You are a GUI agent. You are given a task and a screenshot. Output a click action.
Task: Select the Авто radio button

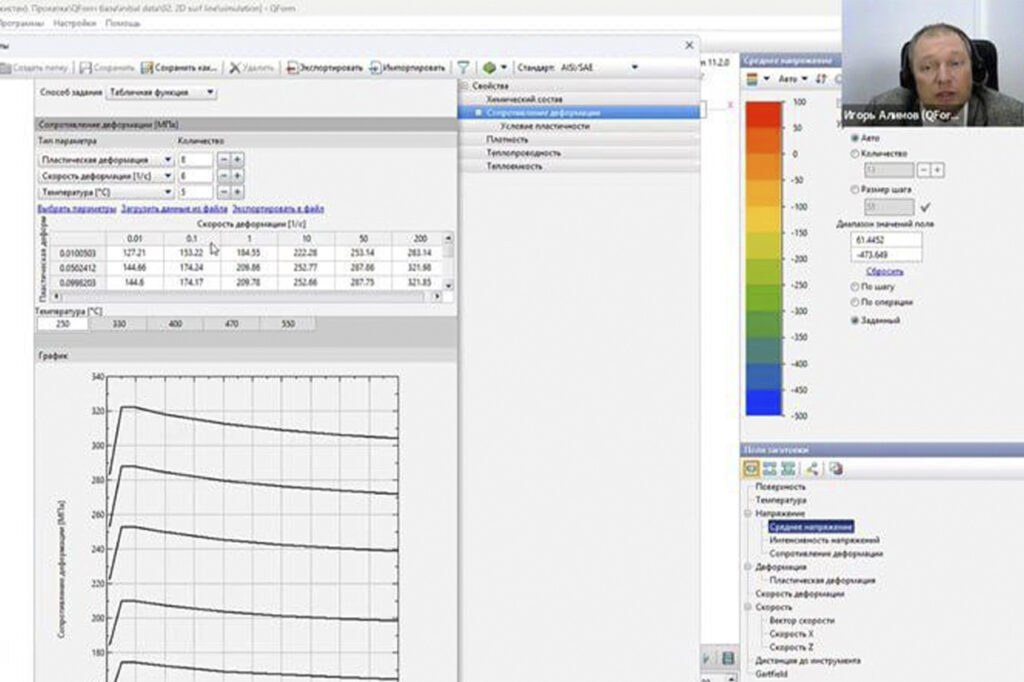(x=853, y=140)
